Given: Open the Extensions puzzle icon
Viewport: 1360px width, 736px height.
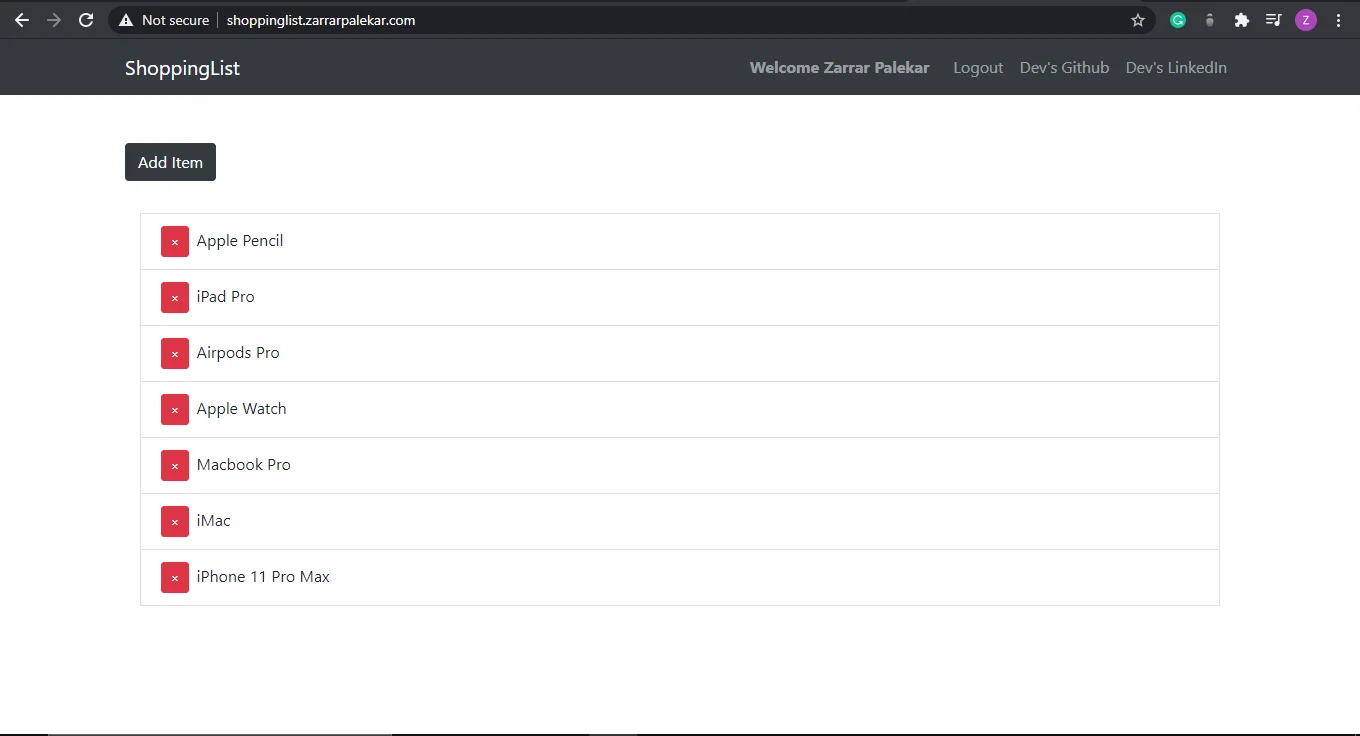Looking at the screenshot, I should (1242, 20).
